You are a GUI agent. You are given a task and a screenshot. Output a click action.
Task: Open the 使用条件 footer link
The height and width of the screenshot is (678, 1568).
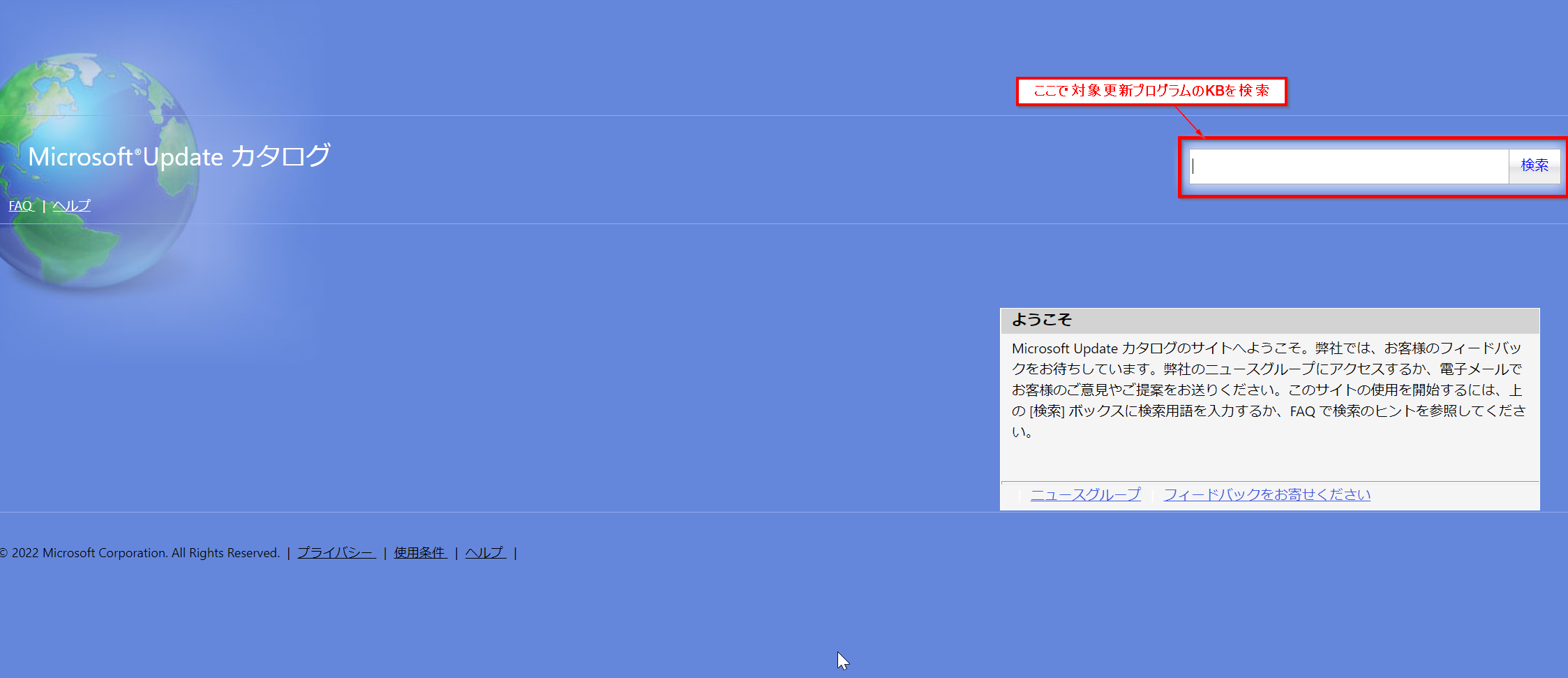420,552
